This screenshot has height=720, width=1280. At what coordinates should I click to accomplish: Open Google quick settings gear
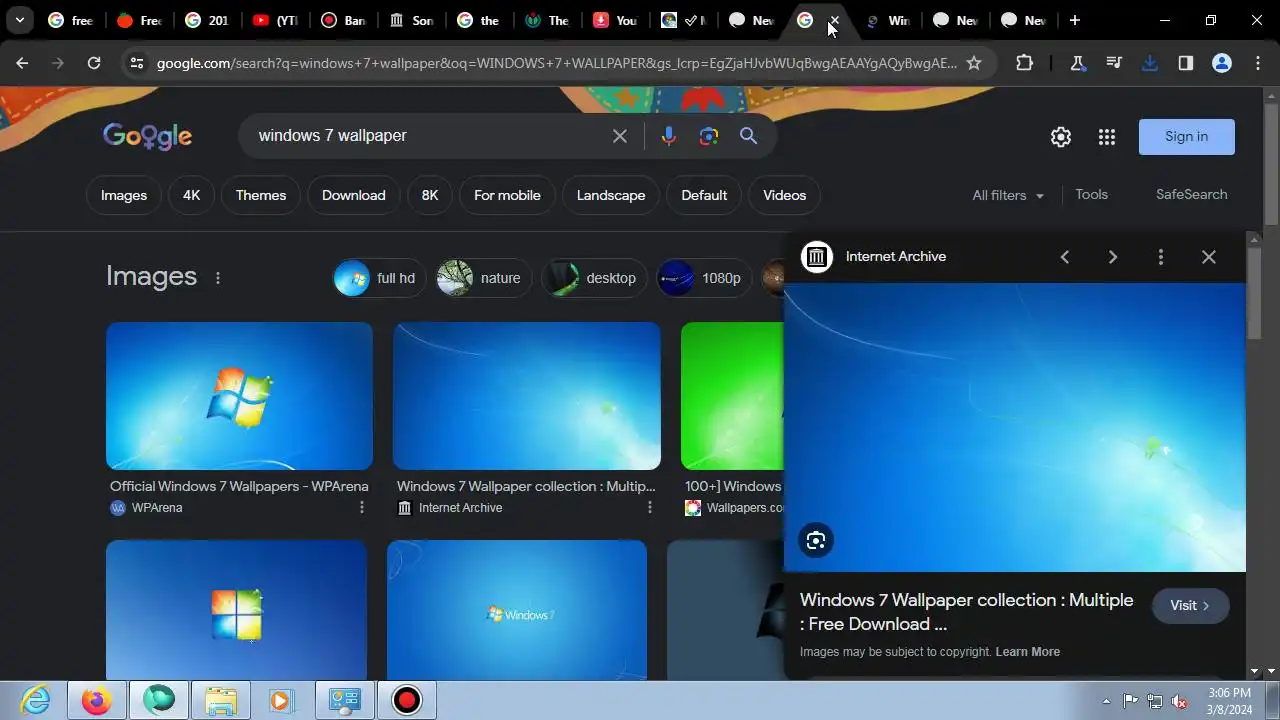click(x=1061, y=137)
